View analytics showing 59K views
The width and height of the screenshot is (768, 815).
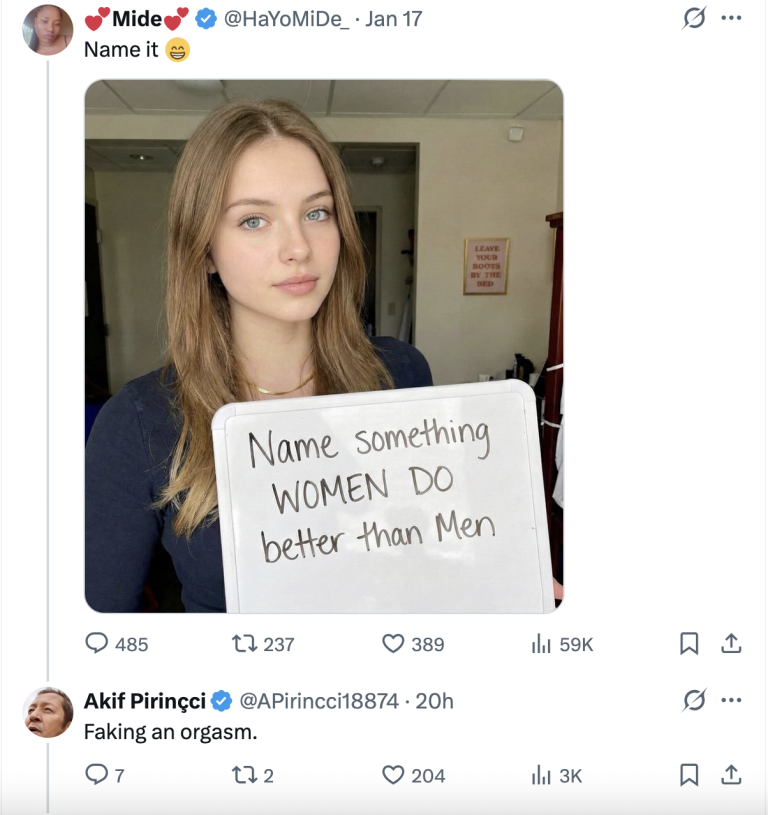(541, 644)
